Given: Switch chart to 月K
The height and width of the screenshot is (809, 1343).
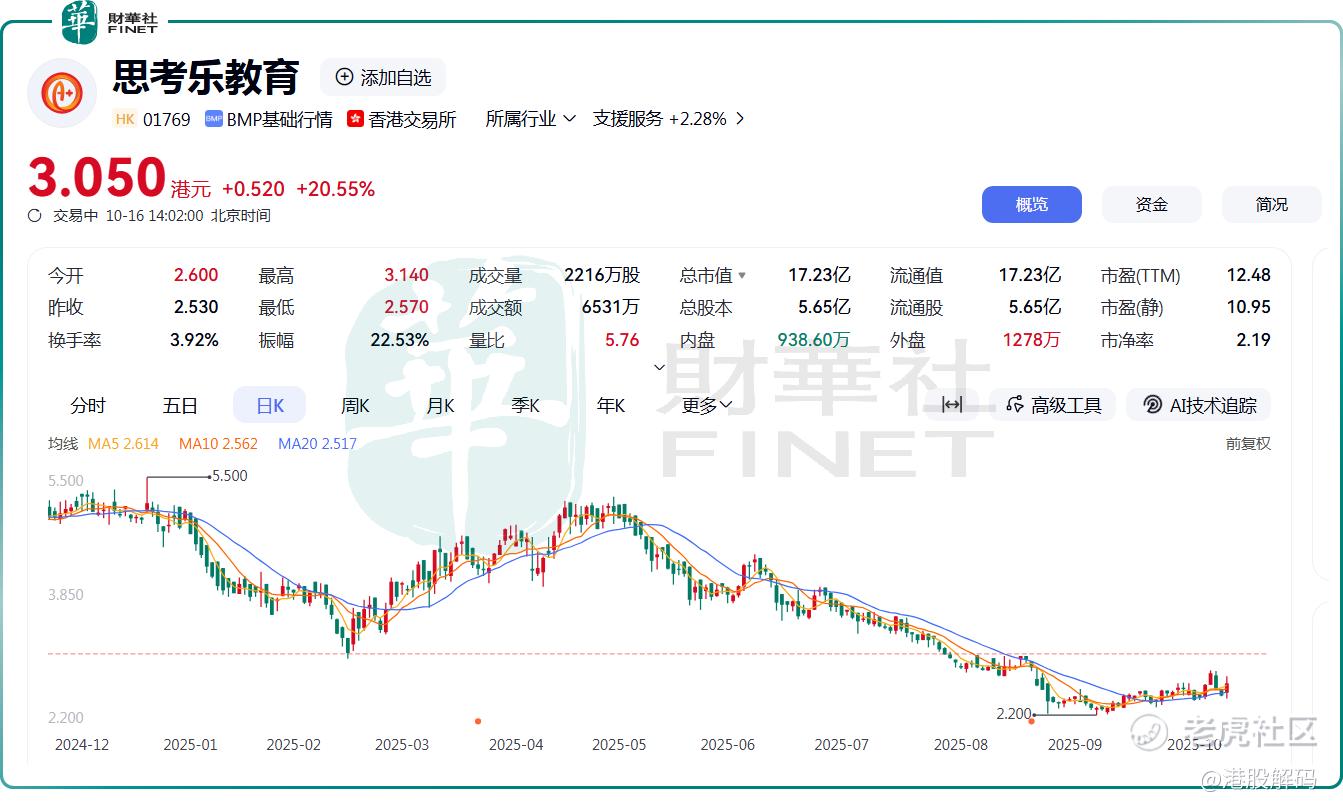Looking at the screenshot, I should point(440,405).
